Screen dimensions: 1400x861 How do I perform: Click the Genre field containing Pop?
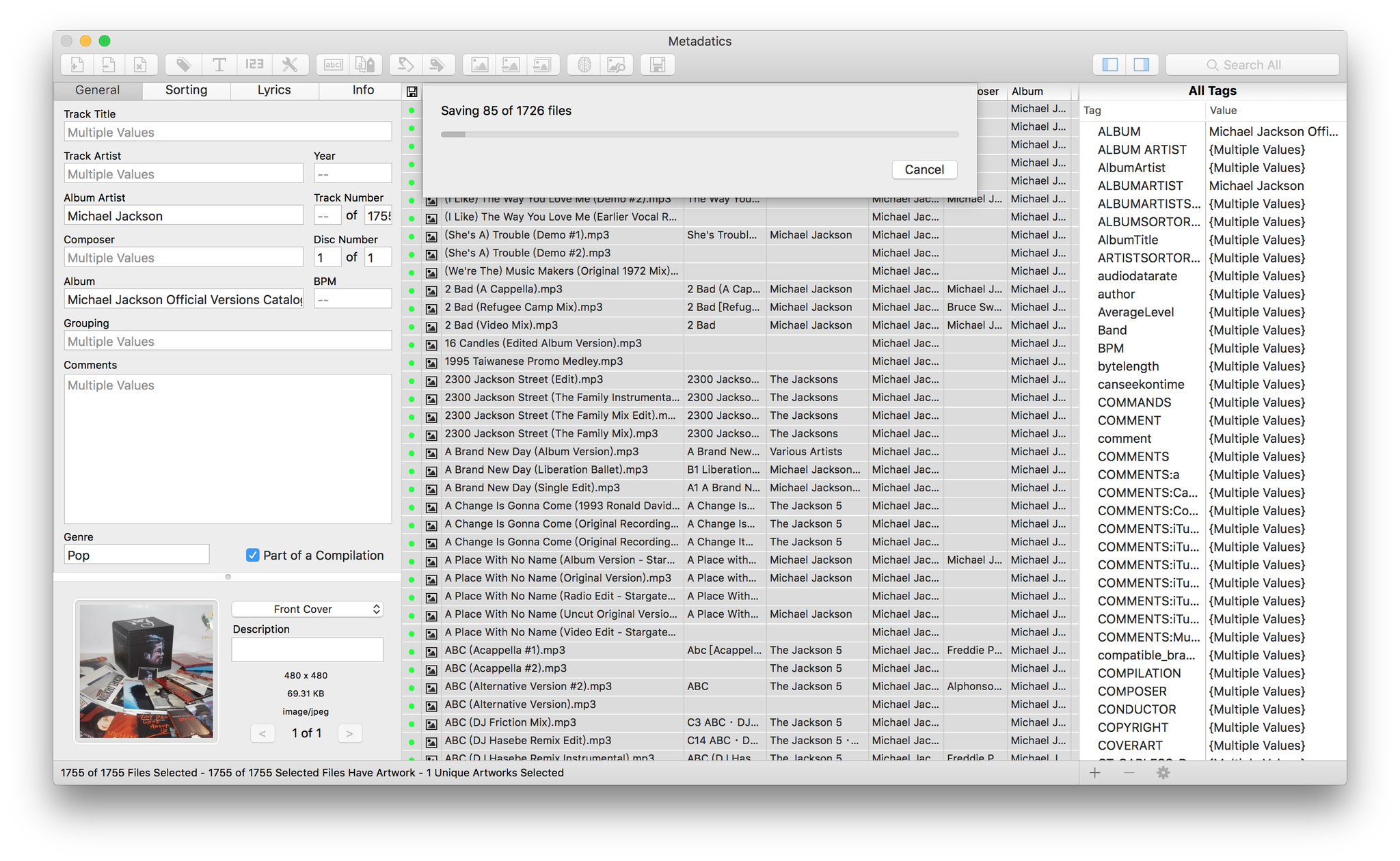[137, 555]
